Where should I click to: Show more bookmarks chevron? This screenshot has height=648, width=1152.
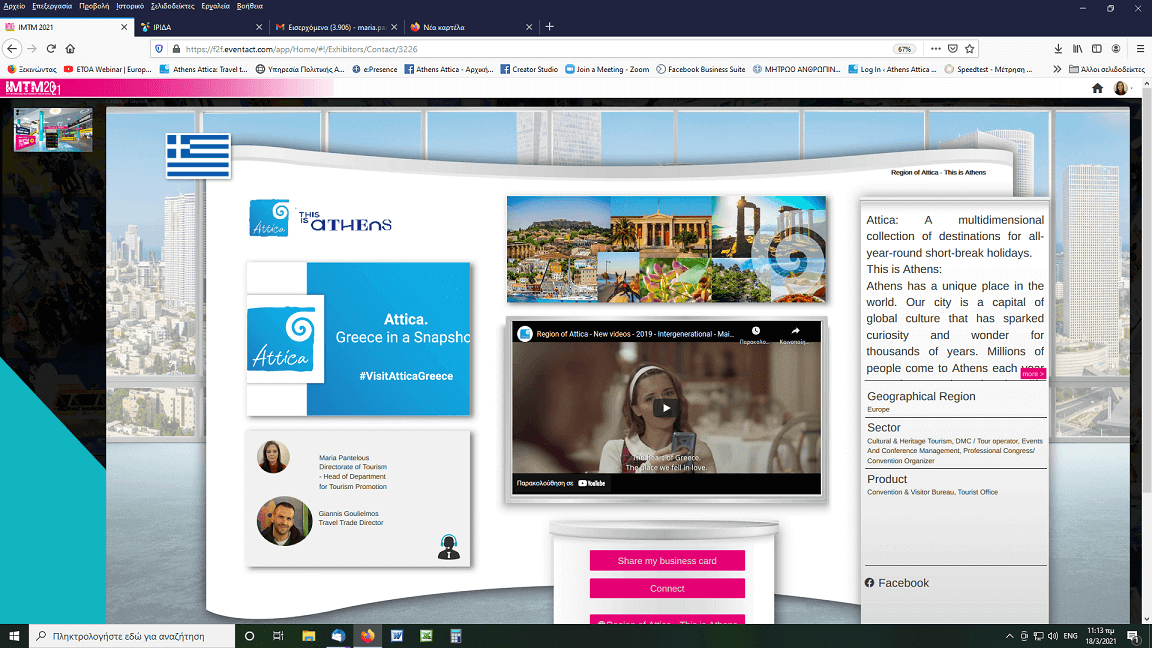[1056, 69]
